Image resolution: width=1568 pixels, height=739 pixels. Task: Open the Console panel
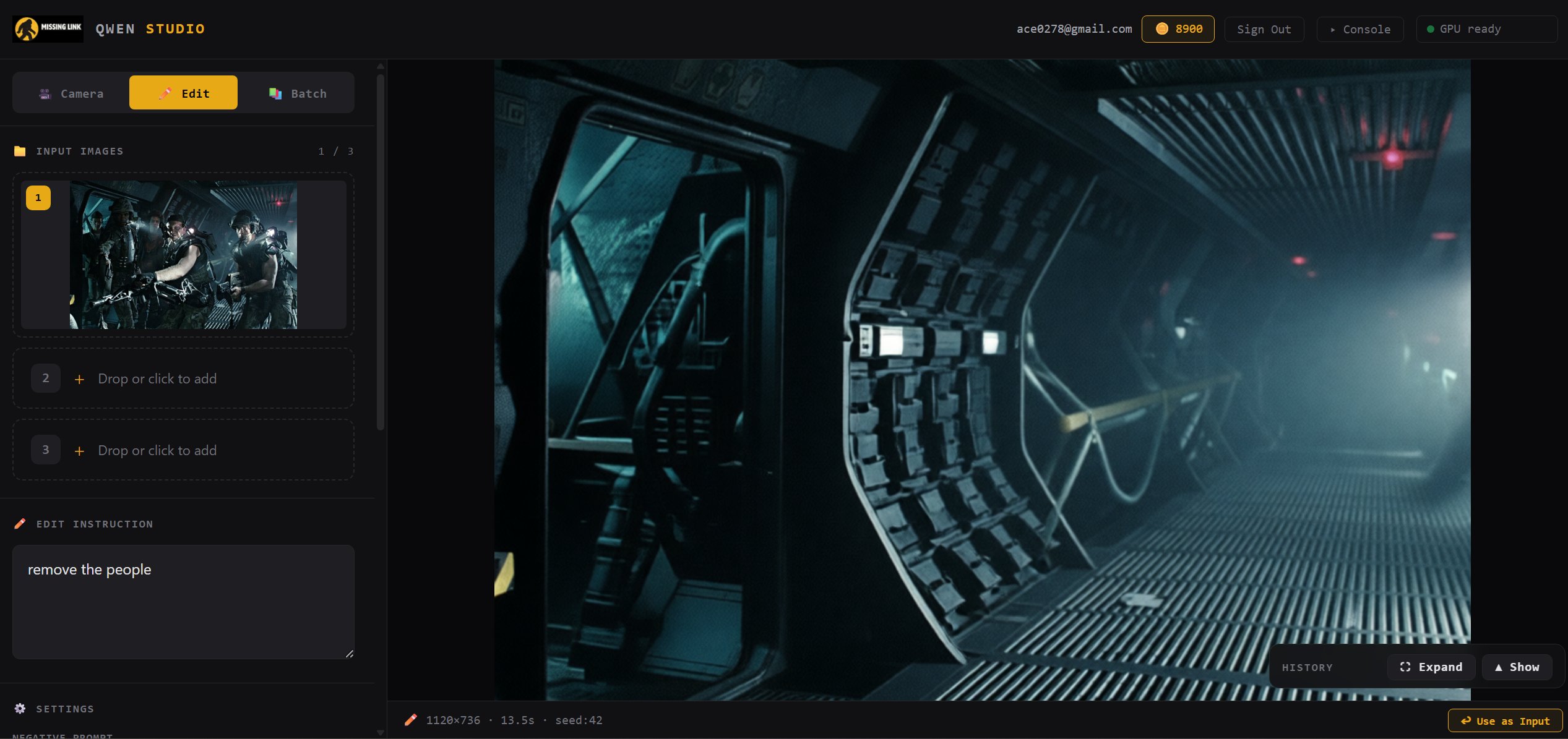tap(1360, 29)
